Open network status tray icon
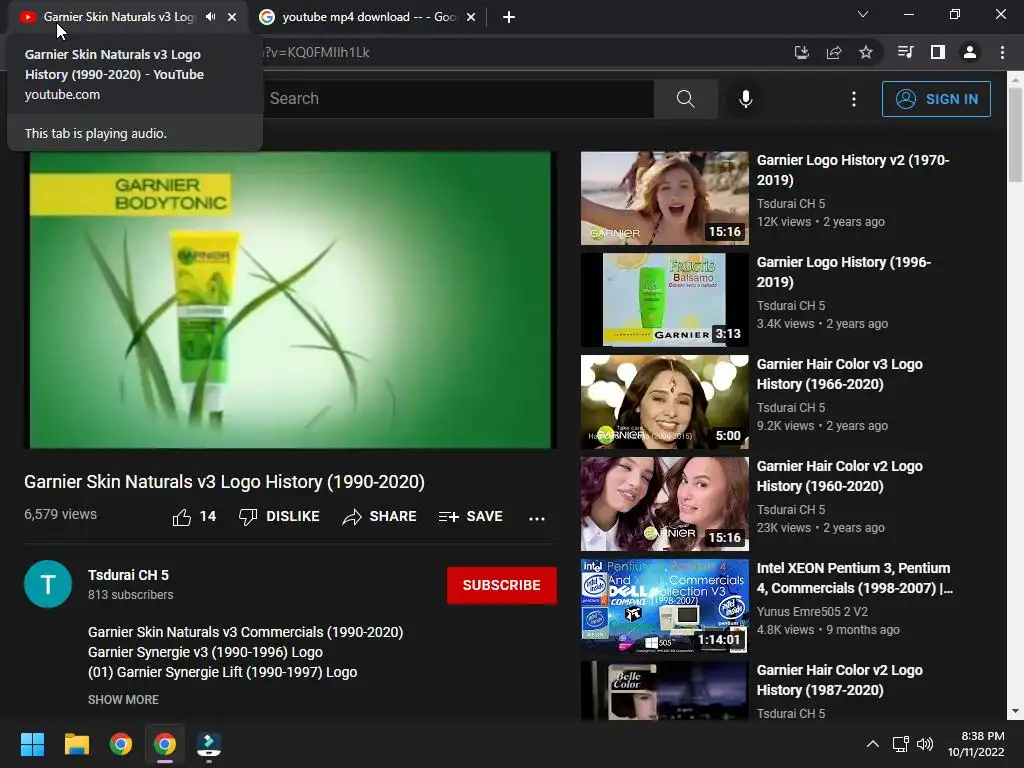Image resolution: width=1024 pixels, height=768 pixels. (901, 744)
